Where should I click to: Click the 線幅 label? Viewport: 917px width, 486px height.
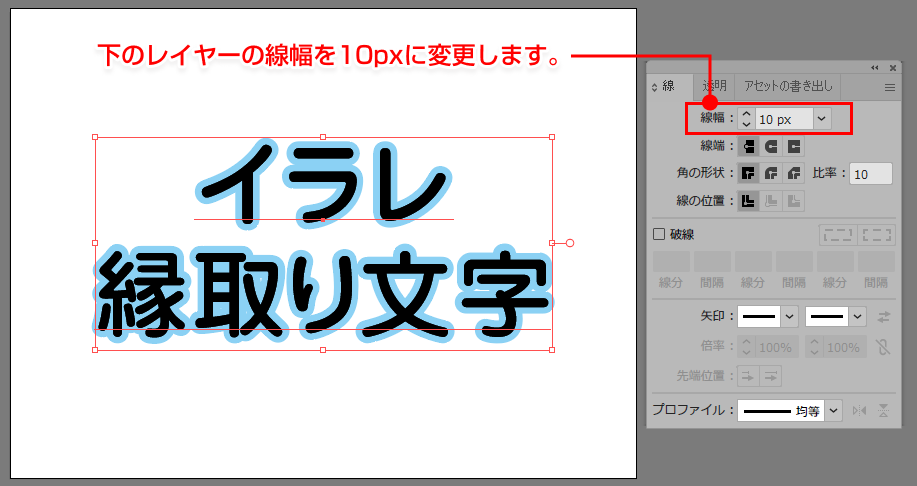point(717,118)
